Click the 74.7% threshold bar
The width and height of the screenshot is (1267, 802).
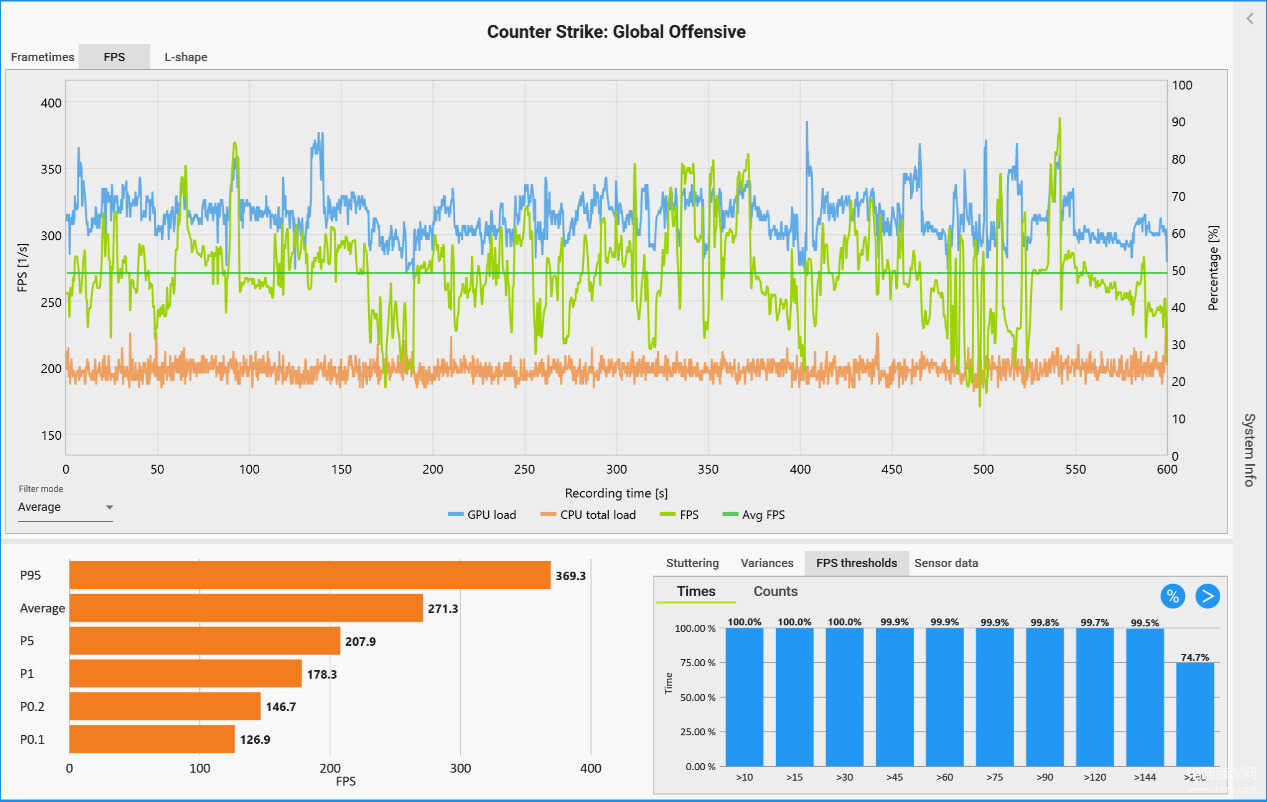coord(1194,714)
